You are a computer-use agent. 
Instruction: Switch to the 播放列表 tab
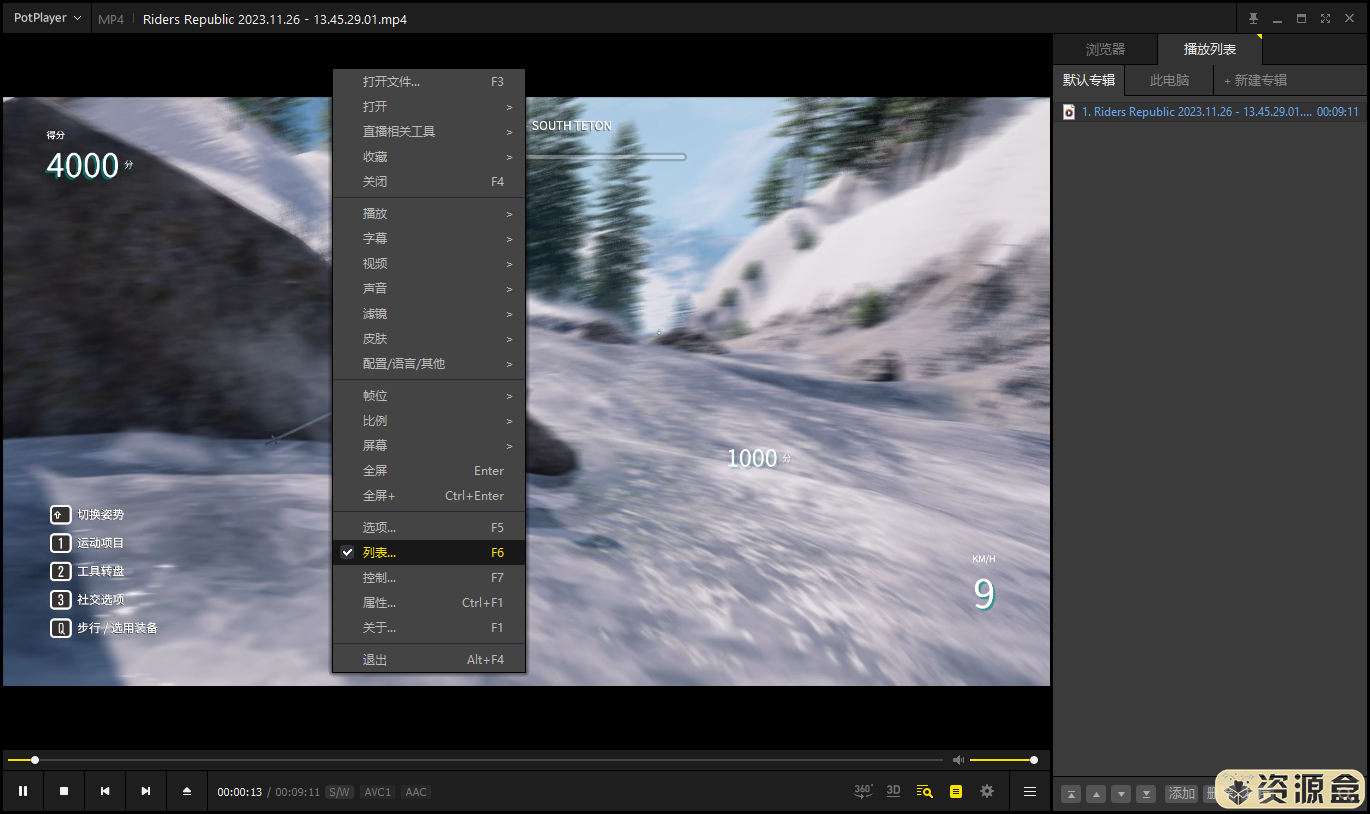tap(1209, 49)
